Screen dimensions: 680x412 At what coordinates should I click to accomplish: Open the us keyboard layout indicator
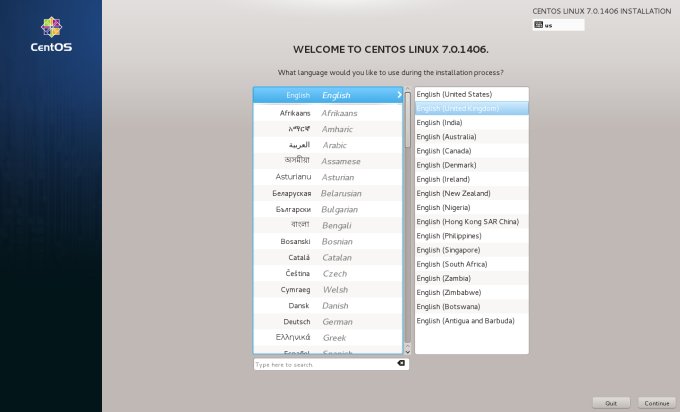click(x=558, y=25)
